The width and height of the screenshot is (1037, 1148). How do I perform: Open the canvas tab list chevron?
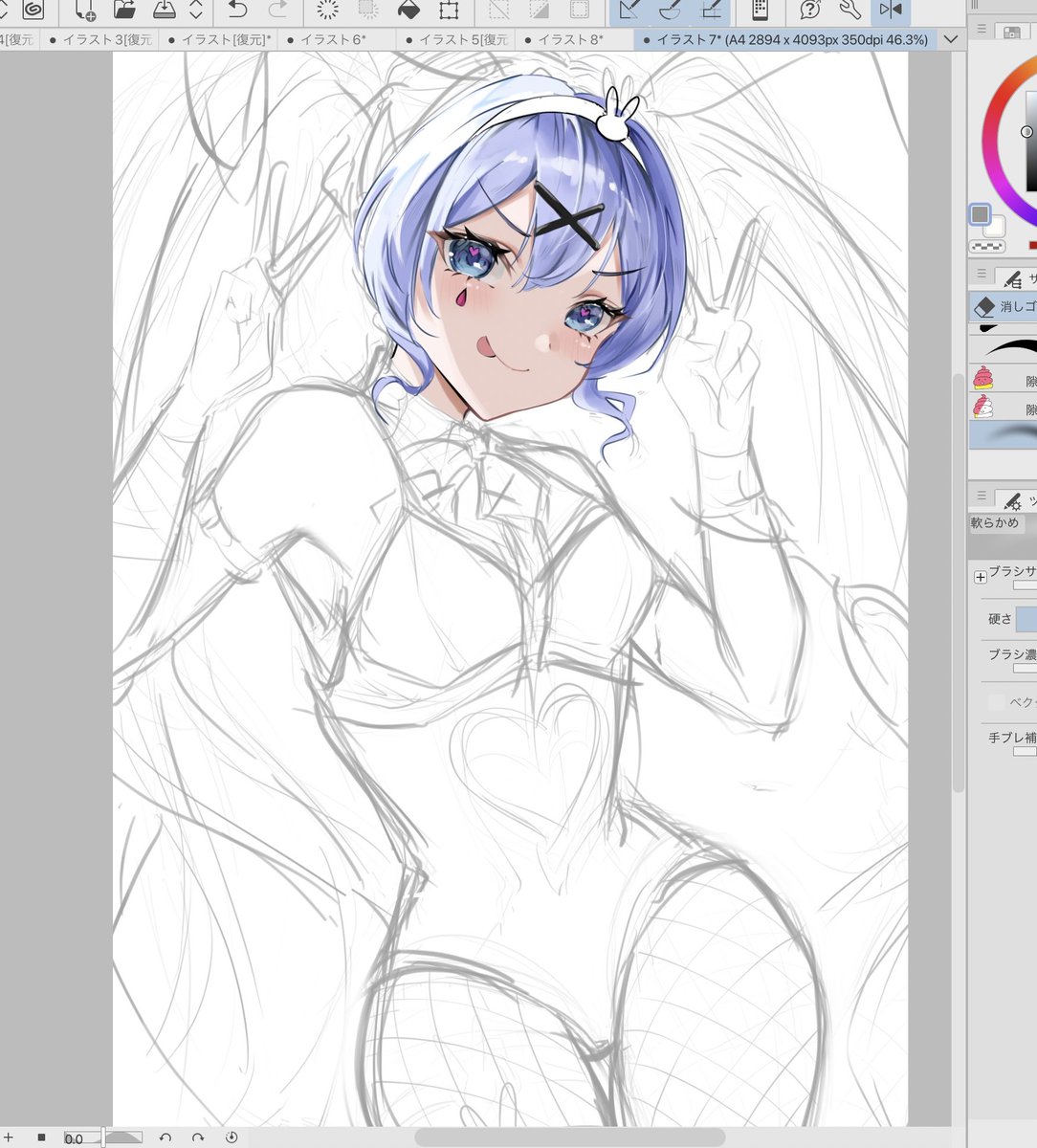pos(950,39)
